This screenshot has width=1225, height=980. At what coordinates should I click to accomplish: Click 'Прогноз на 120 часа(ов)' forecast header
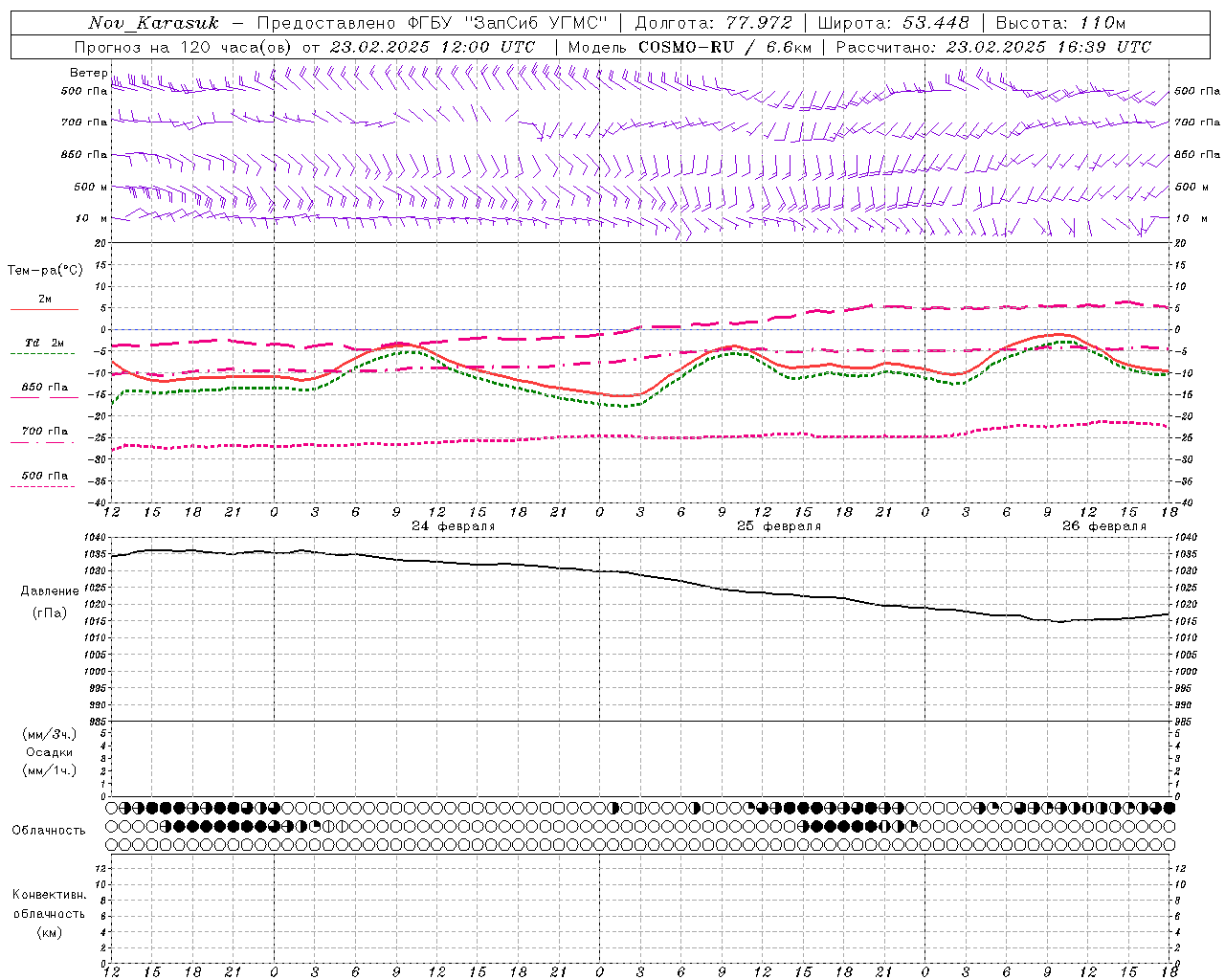click(184, 47)
